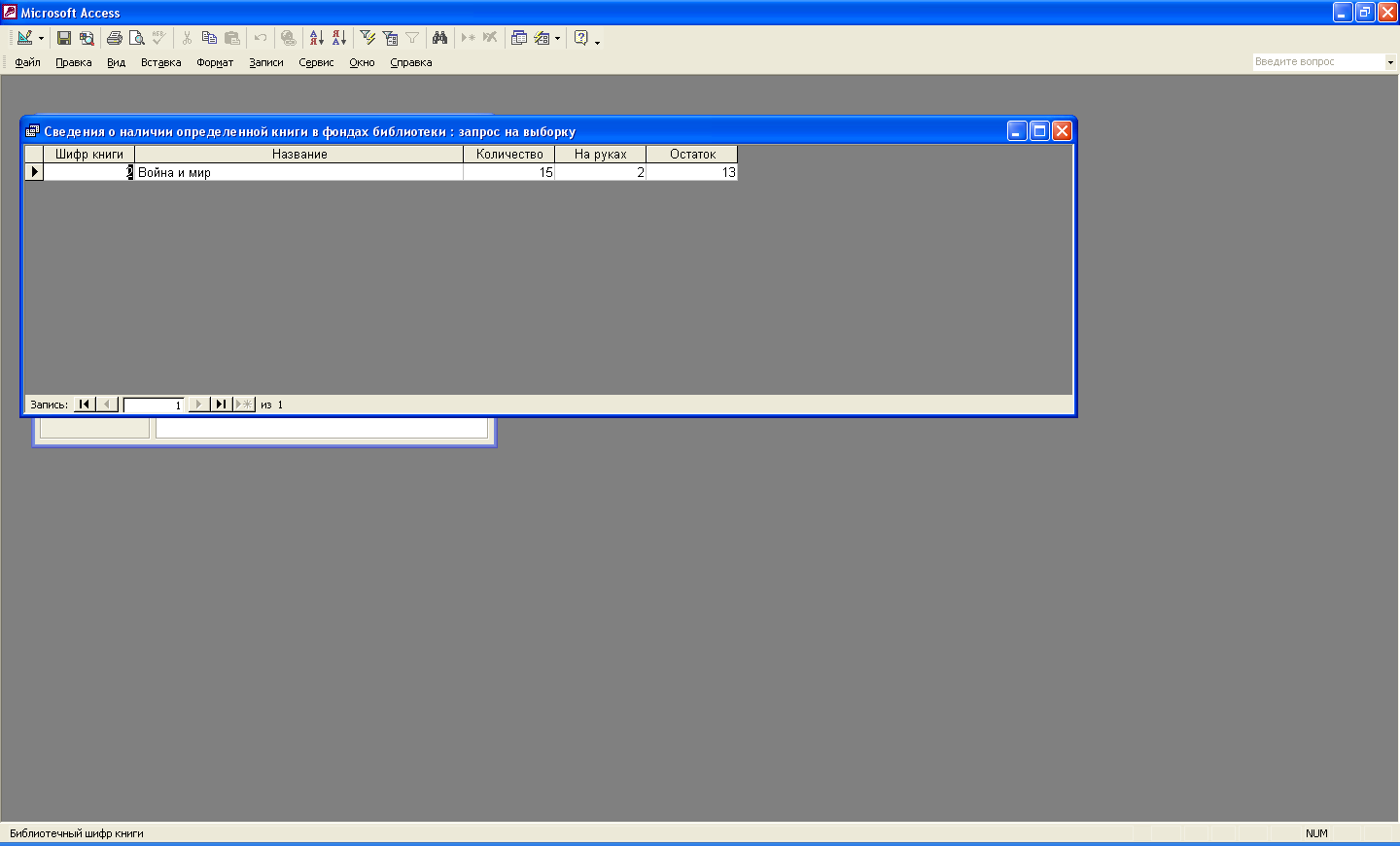Click the Copy icon in the toolbar
Image resolution: width=1400 pixels, height=846 pixels.
click(x=209, y=38)
